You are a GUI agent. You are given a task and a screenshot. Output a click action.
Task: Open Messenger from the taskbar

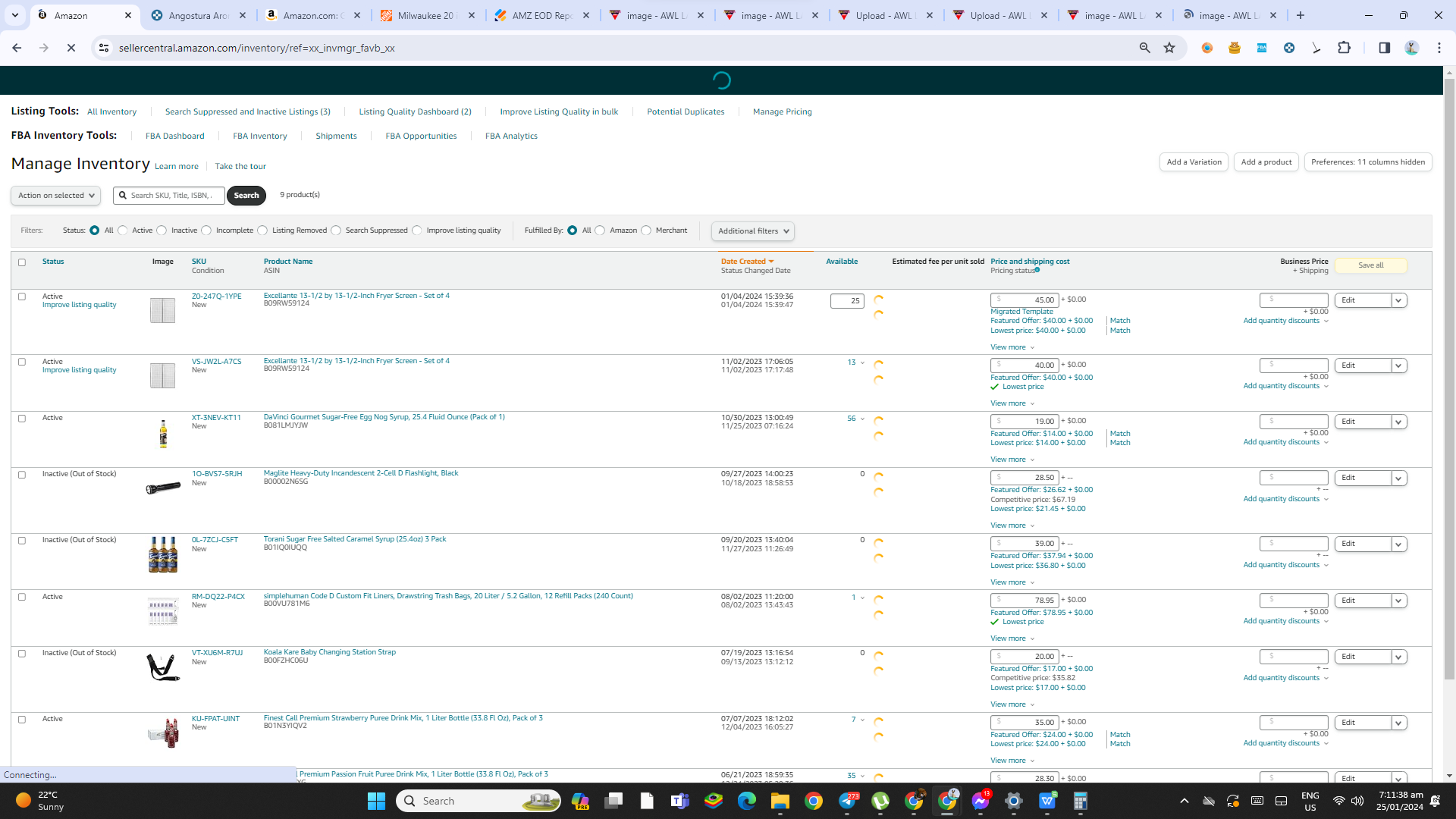click(x=981, y=801)
